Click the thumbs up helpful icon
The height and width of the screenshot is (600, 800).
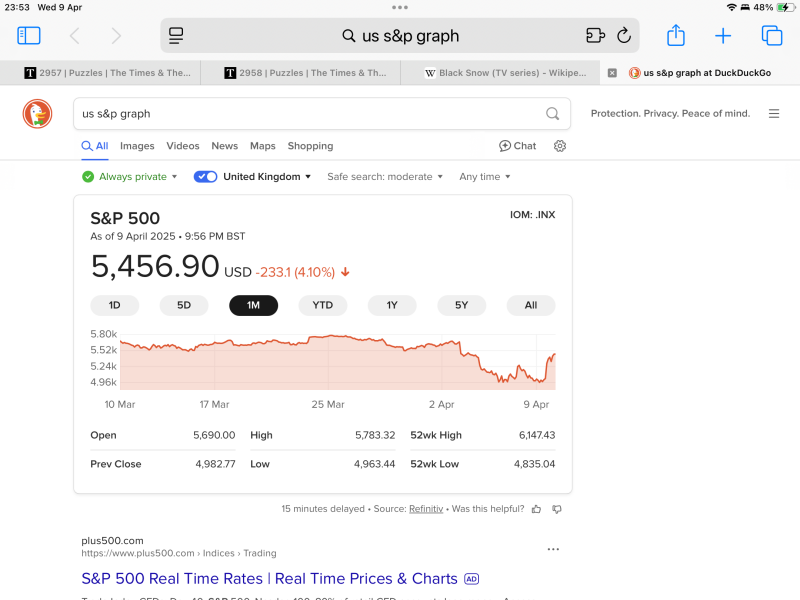click(x=536, y=509)
